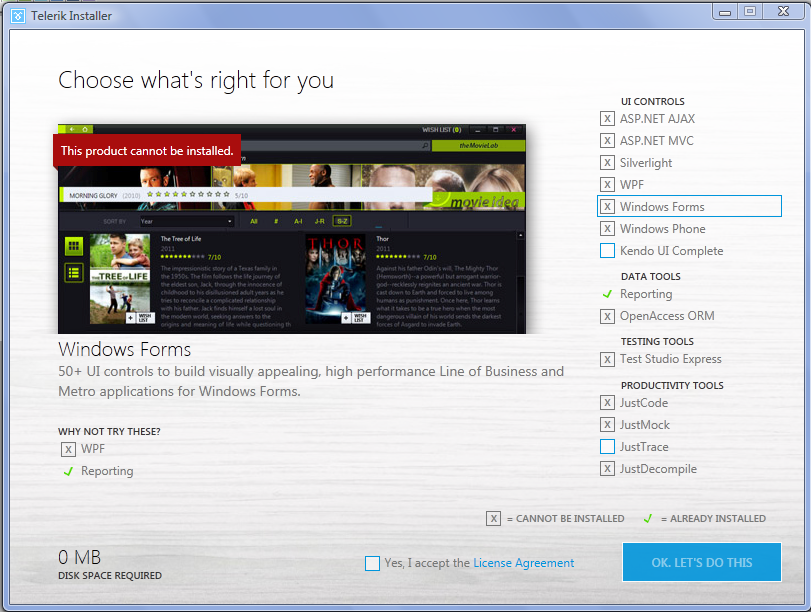Click the JustCode checkbox

point(607,402)
